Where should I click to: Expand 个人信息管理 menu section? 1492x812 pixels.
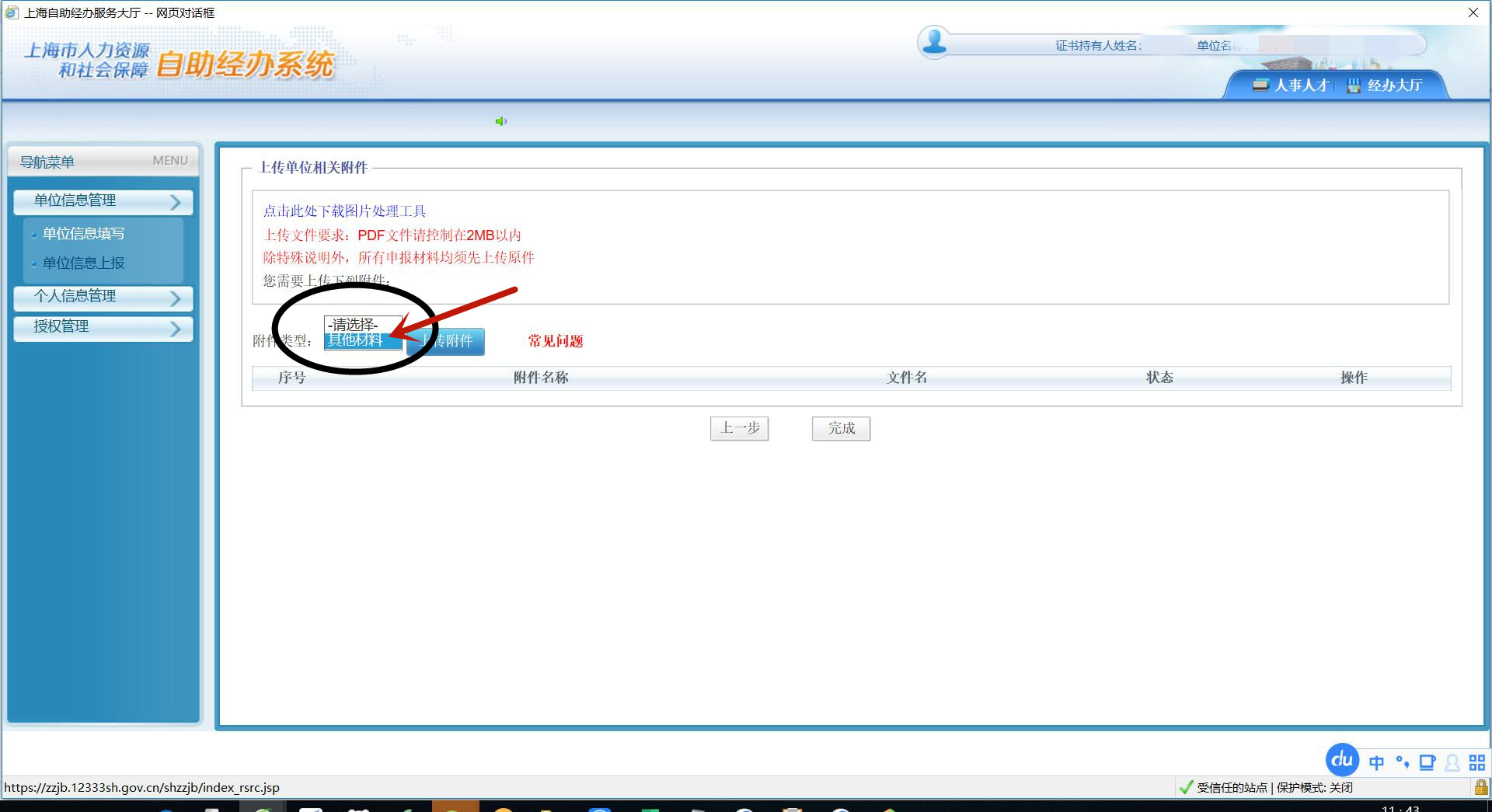(103, 297)
